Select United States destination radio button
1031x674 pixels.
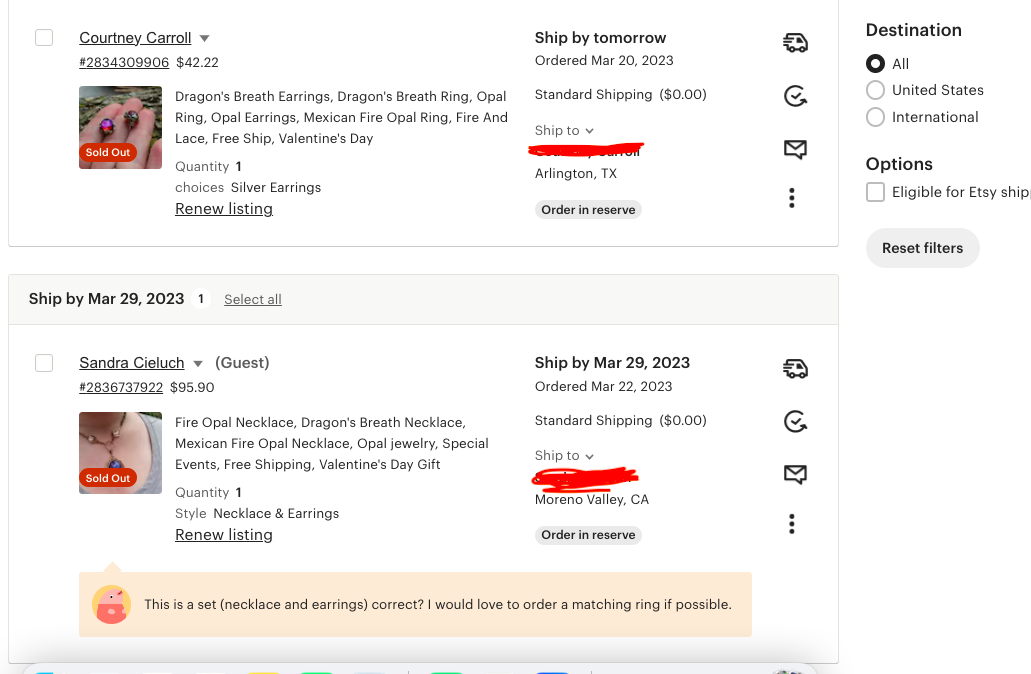[875, 90]
